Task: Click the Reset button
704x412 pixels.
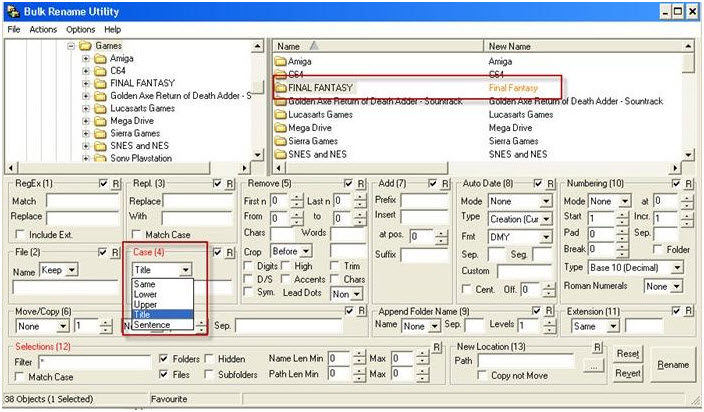Action: [628, 354]
